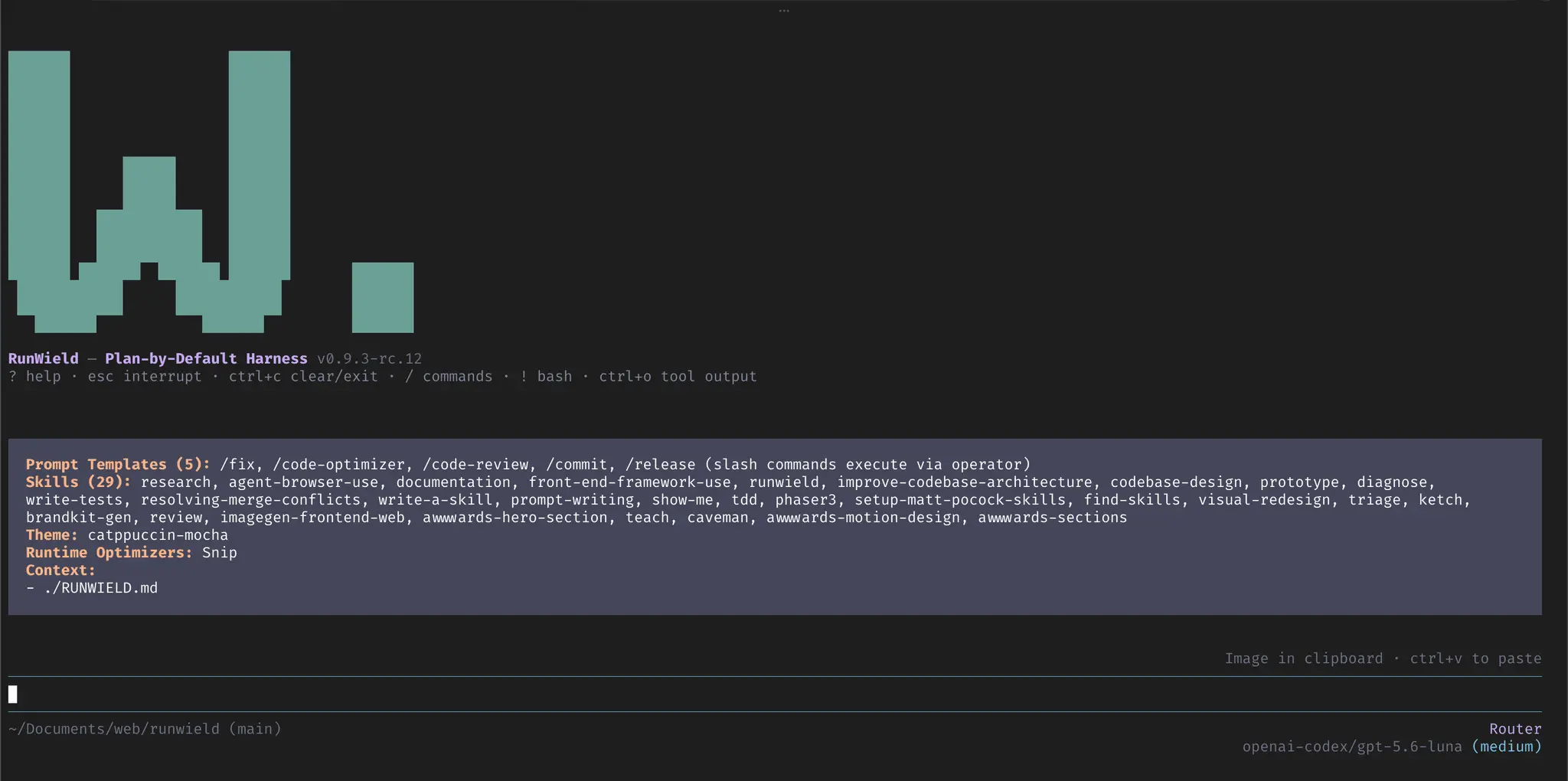
Task: Click the prompt input line cursor
Action: [x=13, y=694]
